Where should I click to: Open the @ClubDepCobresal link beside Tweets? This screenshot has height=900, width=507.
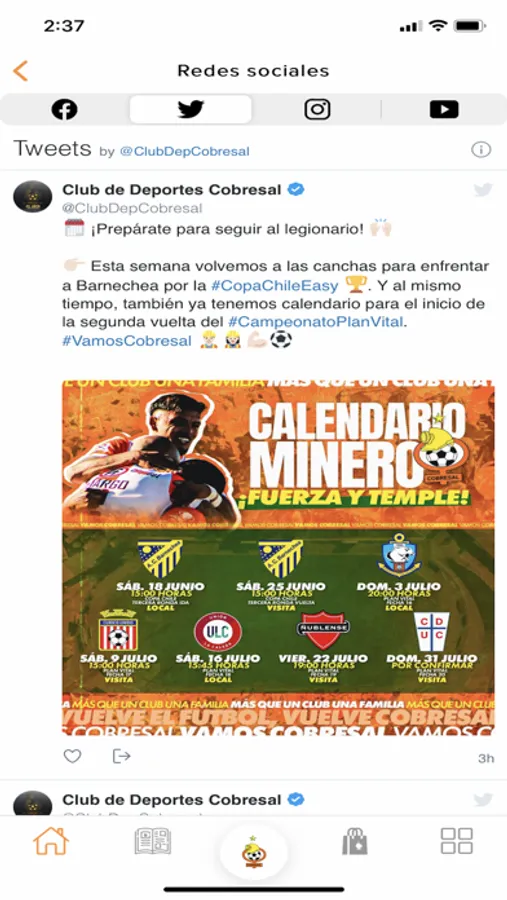(184, 152)
